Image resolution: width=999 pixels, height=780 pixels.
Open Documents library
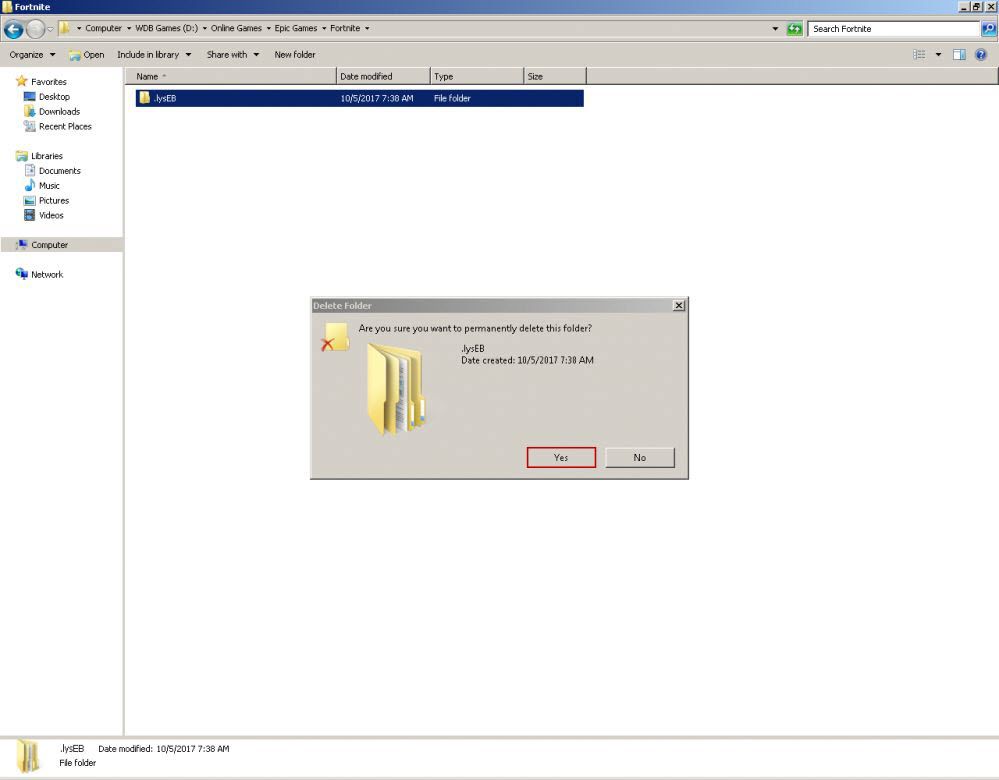(59, 171)
